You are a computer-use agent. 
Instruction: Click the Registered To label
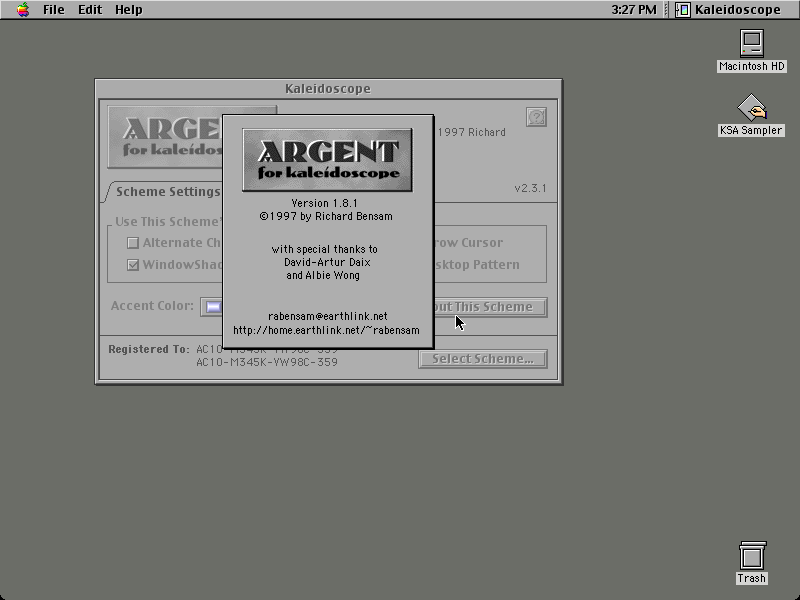click(148, 349)
